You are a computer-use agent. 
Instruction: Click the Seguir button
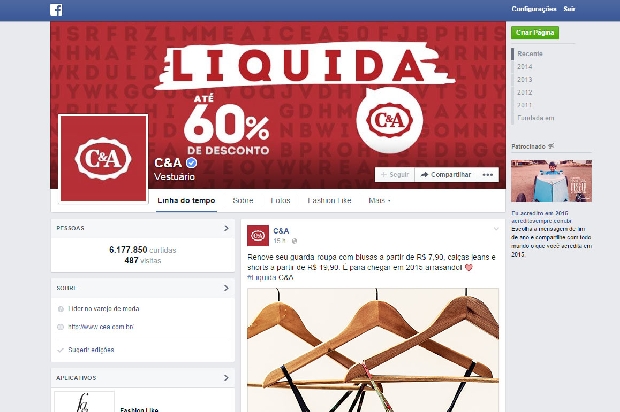point(395,175)
